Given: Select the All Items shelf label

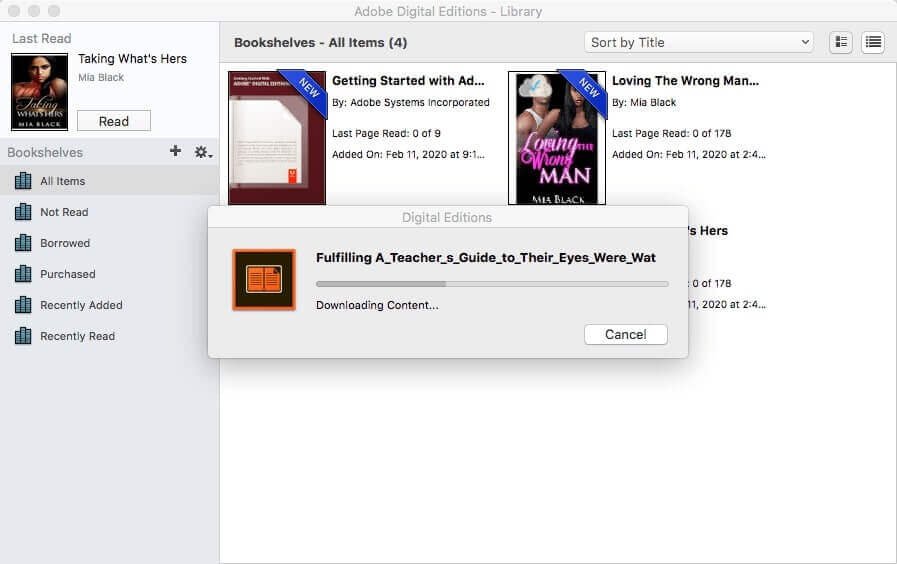Looking at the screenshot, I should point(62,181).
